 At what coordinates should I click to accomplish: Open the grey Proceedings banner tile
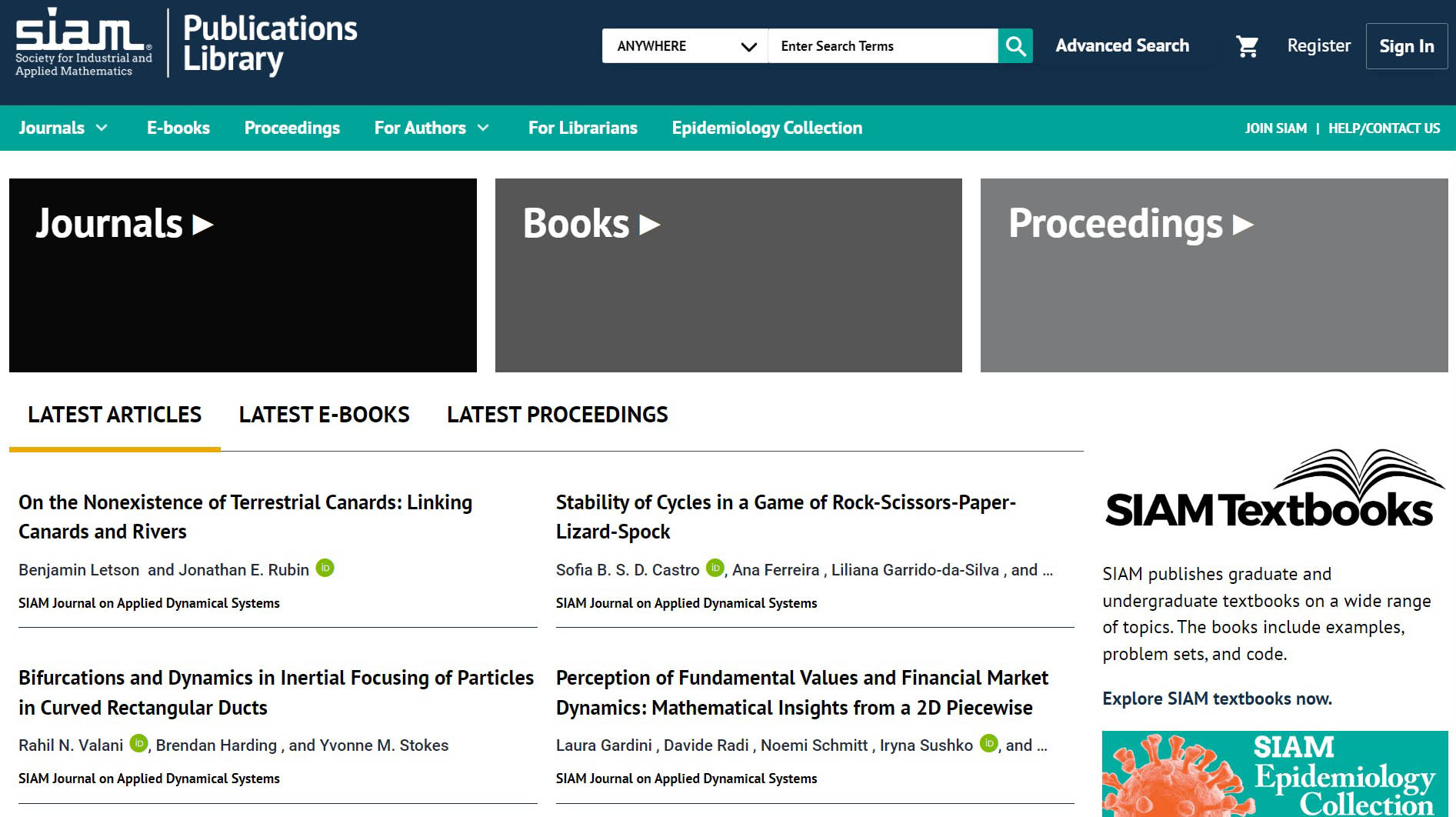[x=1214, y=275]
